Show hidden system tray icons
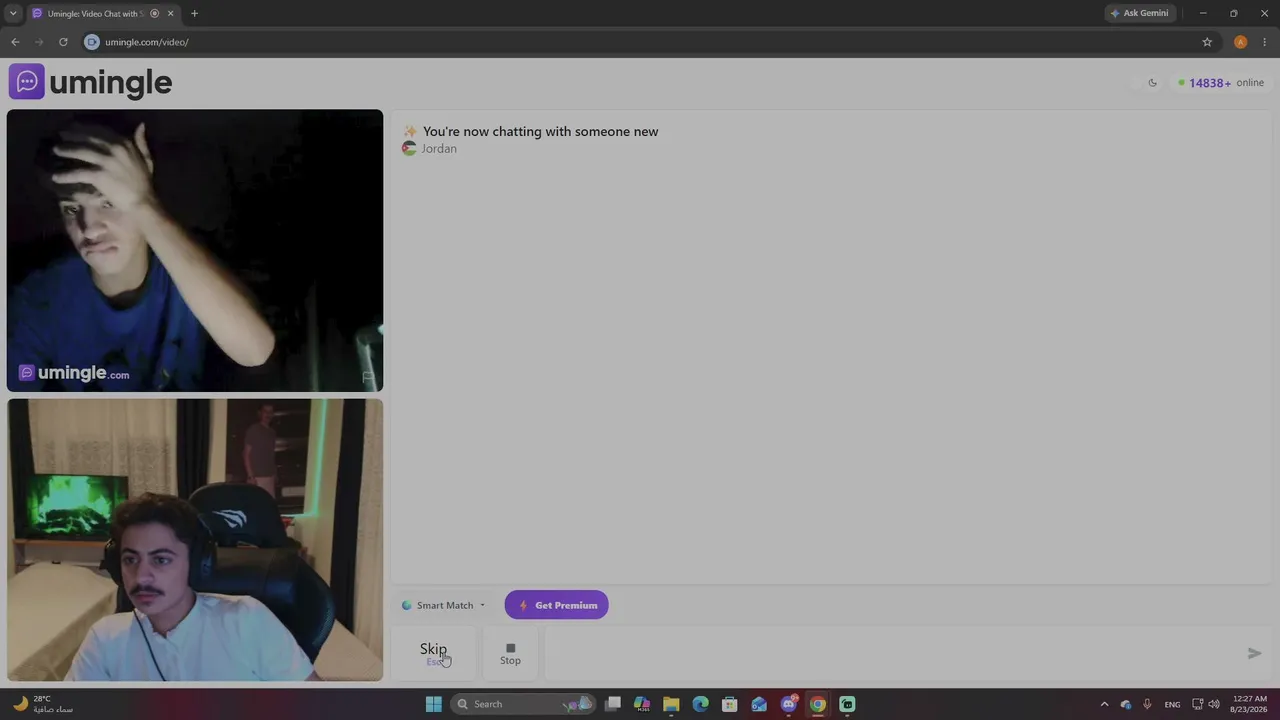1280x720 pixels. click(1104, 704)
